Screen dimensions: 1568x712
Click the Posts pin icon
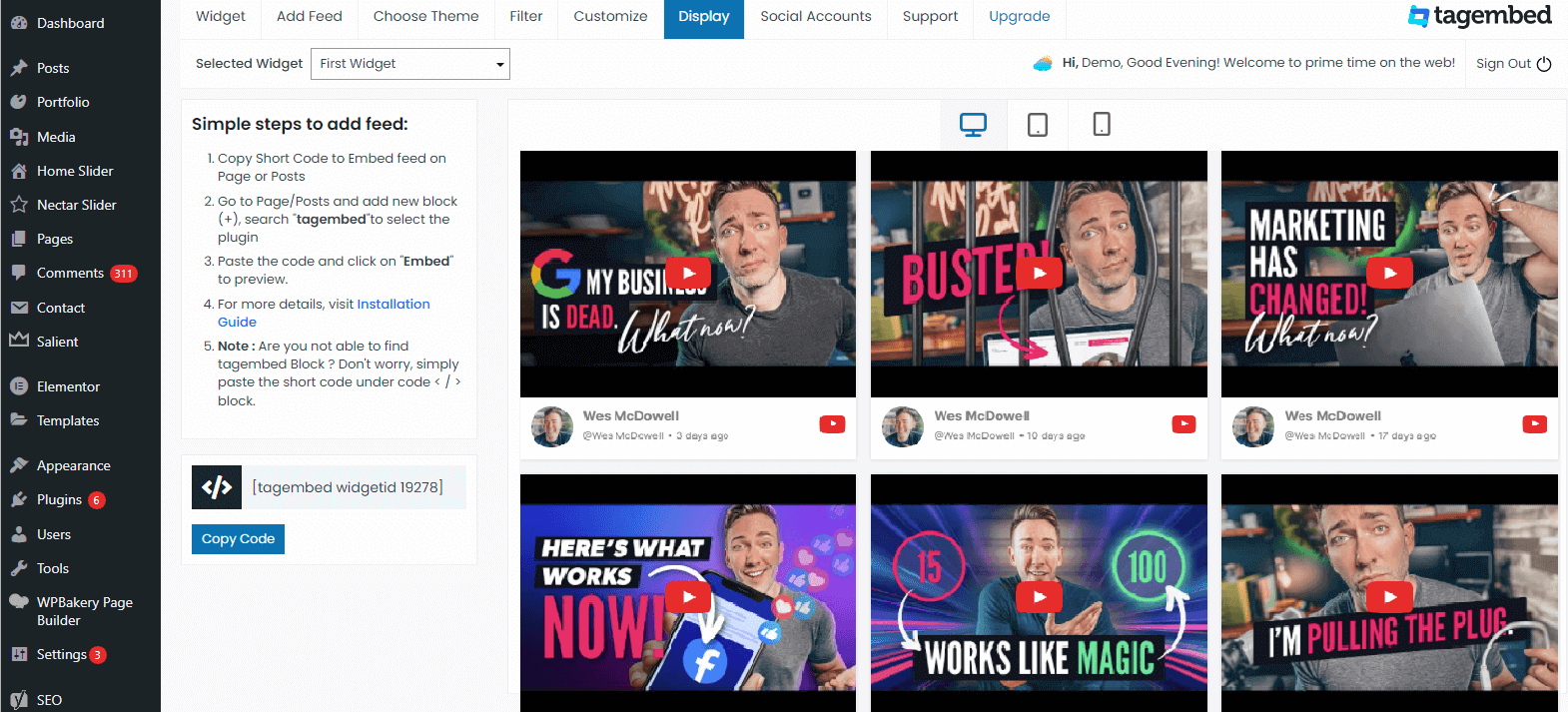(19, 68)
